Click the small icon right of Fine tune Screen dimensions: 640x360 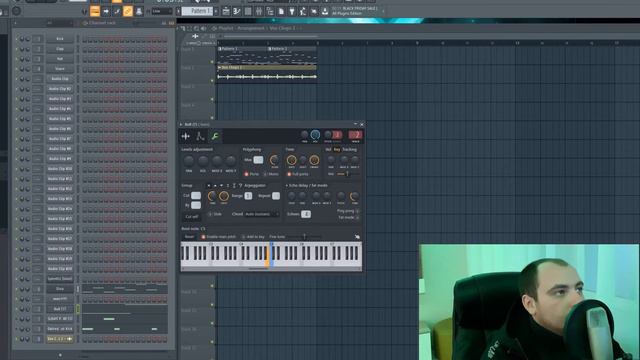(357, 237)
